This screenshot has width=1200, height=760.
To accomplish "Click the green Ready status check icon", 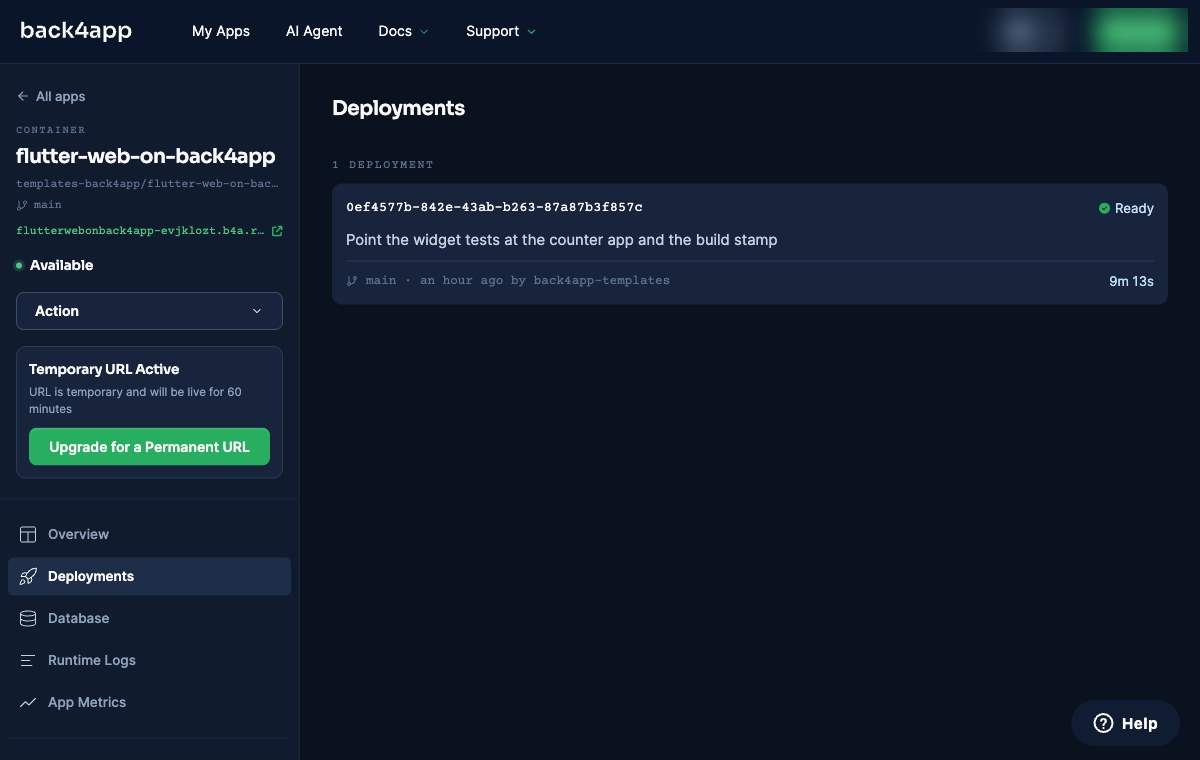I will coord(1104,208).
